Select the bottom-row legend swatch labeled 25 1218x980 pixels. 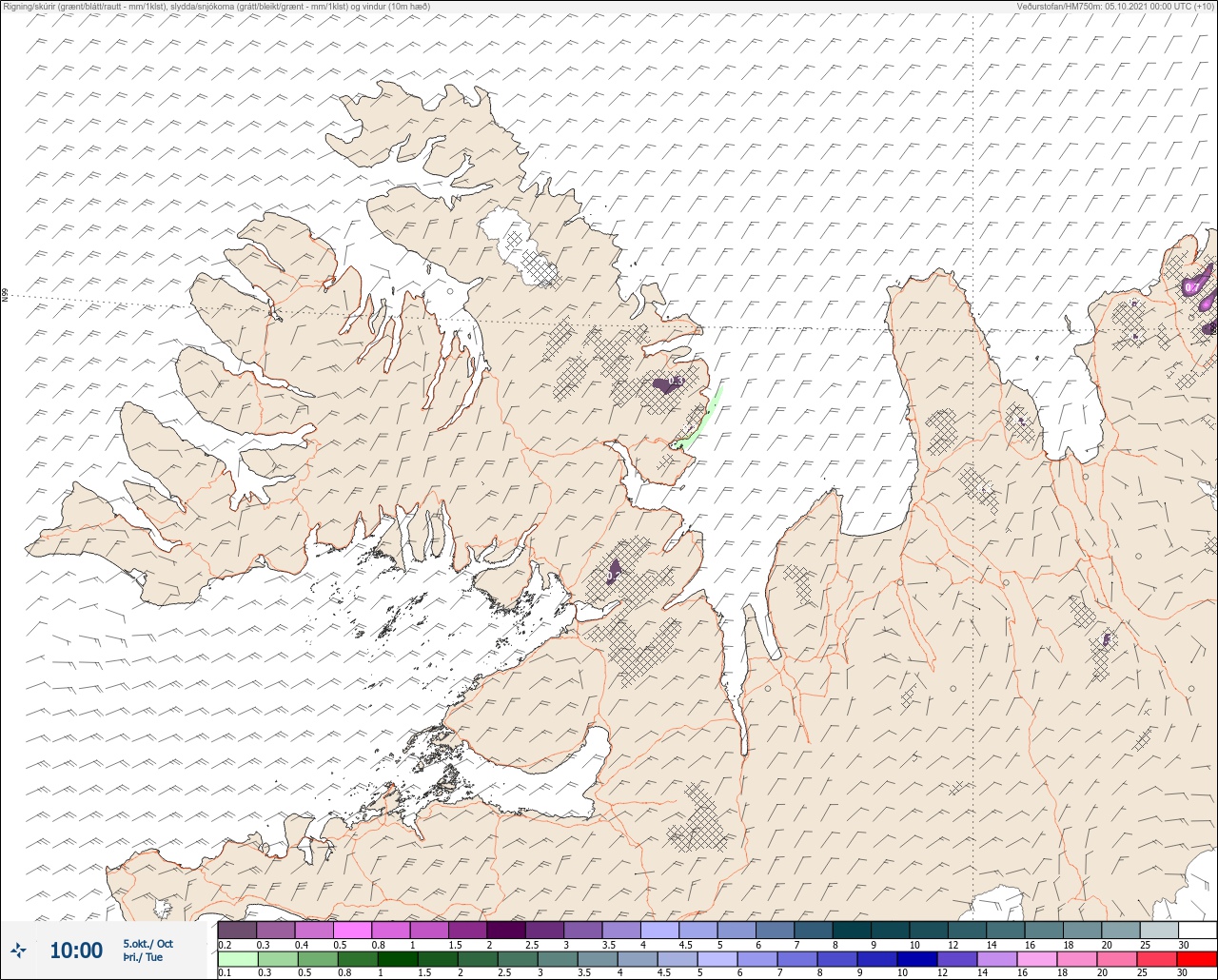pyautogui.click(x=1156, y=958)
